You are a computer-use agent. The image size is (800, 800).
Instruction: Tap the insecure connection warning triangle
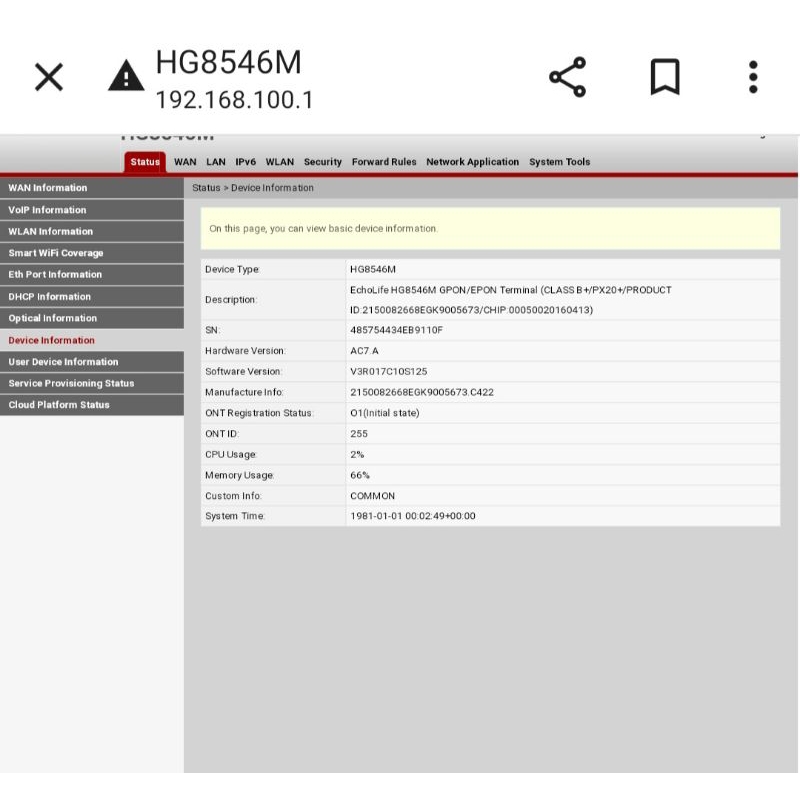[126, 76]
